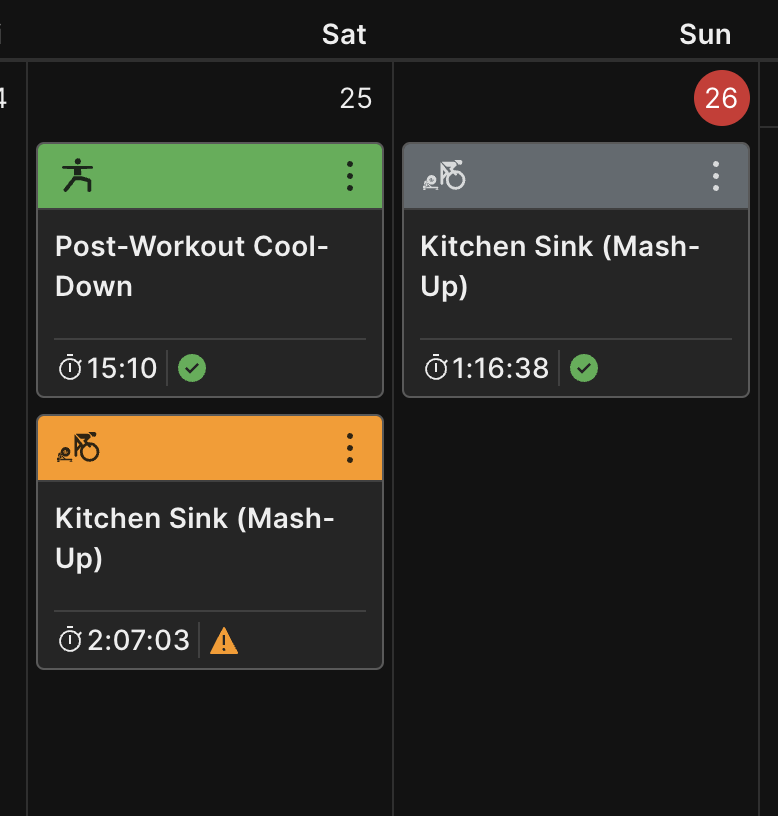Click the cycling icon on gray Sunday card
The height and width of the screenshot is (816, 778).
(444, 175)
